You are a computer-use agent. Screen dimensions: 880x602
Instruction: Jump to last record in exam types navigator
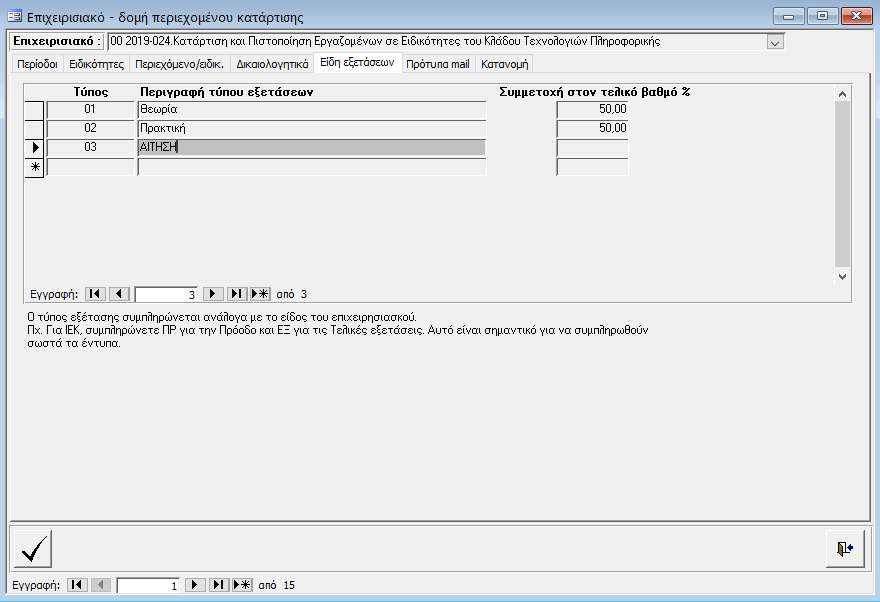tap(237, 294)
